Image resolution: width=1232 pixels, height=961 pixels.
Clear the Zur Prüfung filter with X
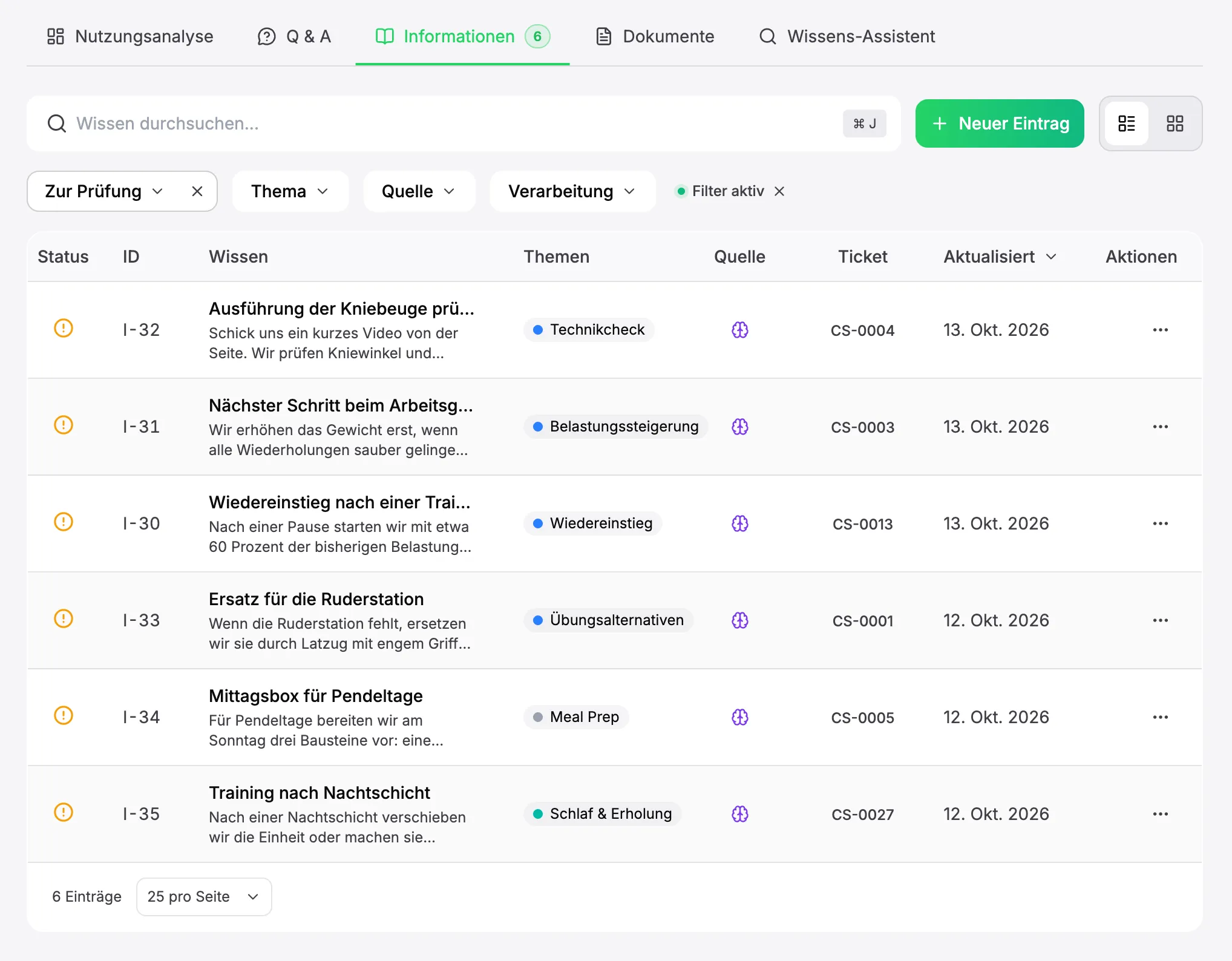(x=197, y=191)
